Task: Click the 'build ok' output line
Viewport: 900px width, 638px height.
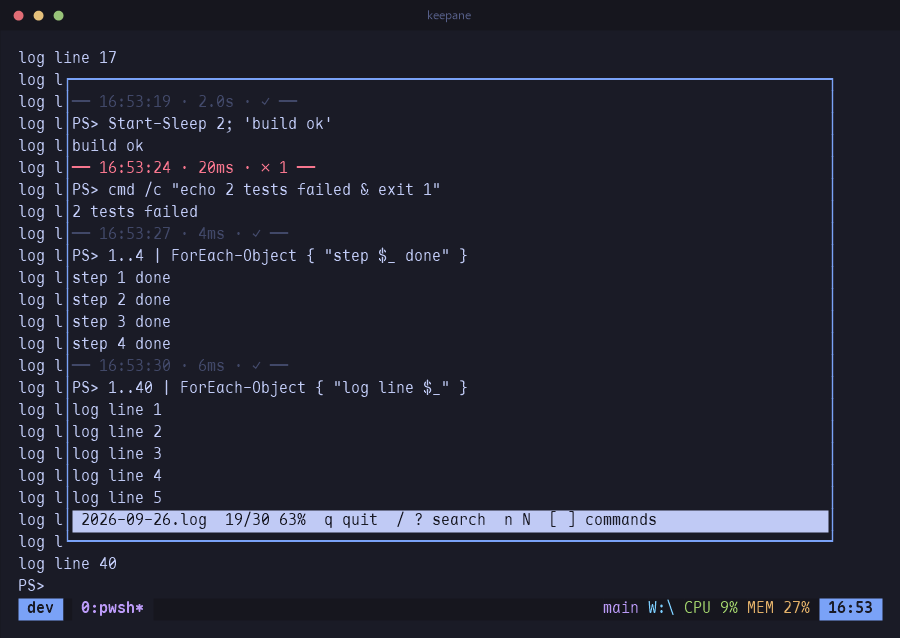Action: tap(107, 146)
